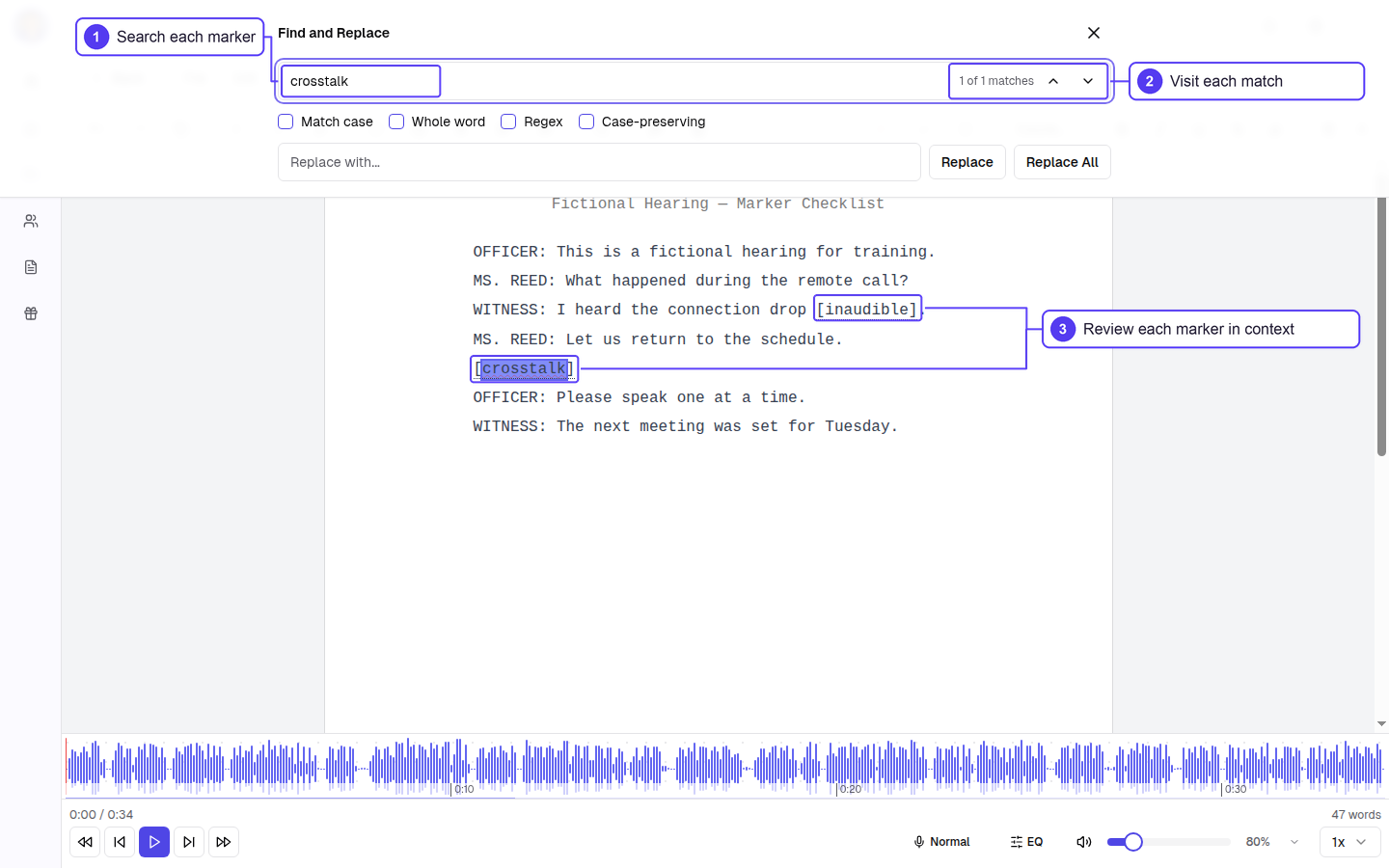
Task: Open the gift sidebar icon
Action: coord(31,313)
